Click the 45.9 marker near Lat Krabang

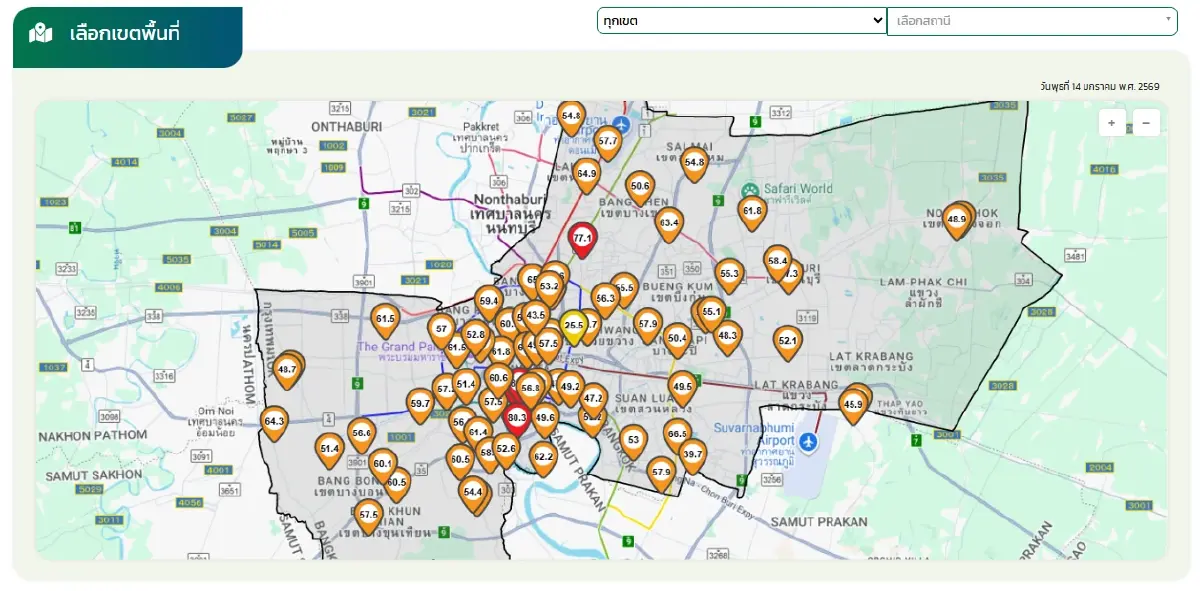tap(852, 405)
